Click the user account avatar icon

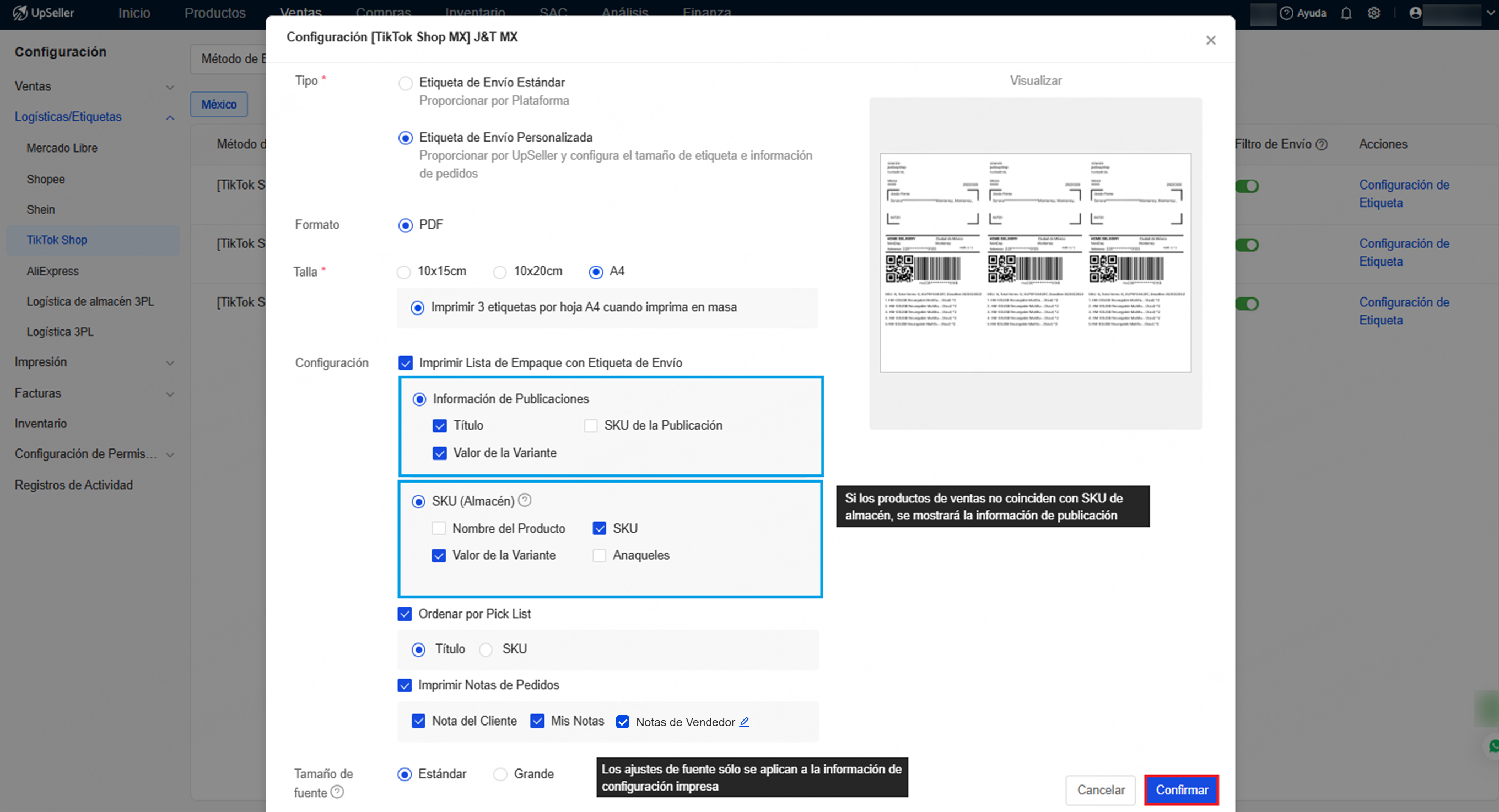tap(1415, 13)
